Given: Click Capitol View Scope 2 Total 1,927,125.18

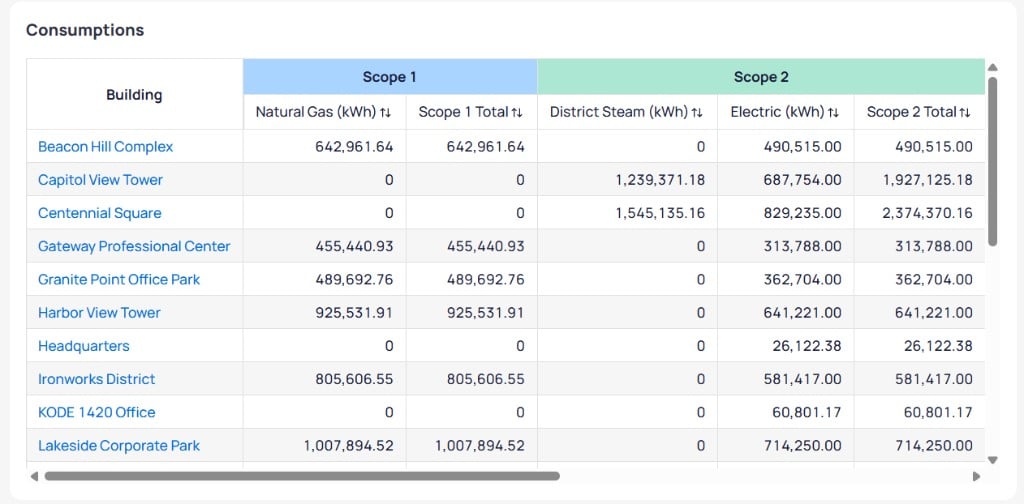Looking at the screenshot, I should 928,180.
